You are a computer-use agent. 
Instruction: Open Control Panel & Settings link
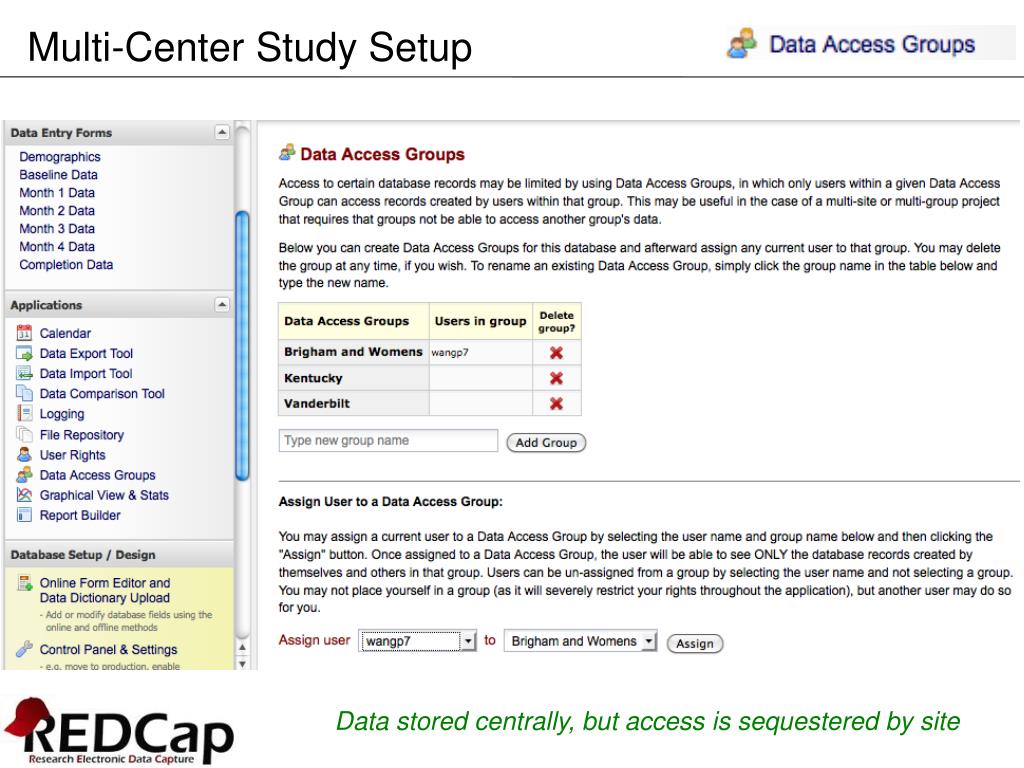click(x=108, y=649)
